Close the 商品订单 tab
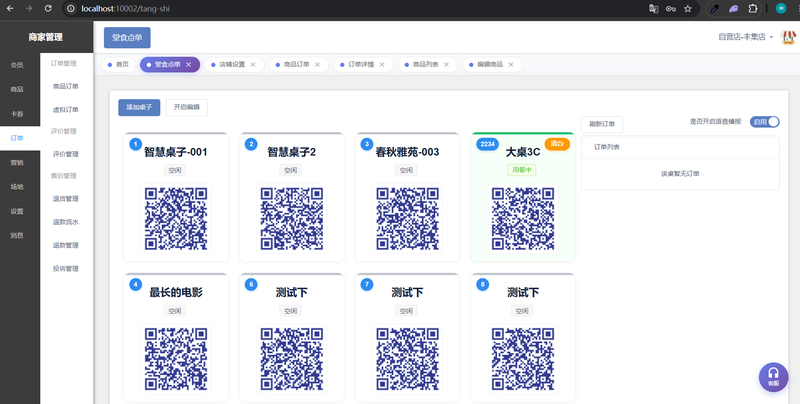This screenshot has height=404, width=800. tap(317, 65)
